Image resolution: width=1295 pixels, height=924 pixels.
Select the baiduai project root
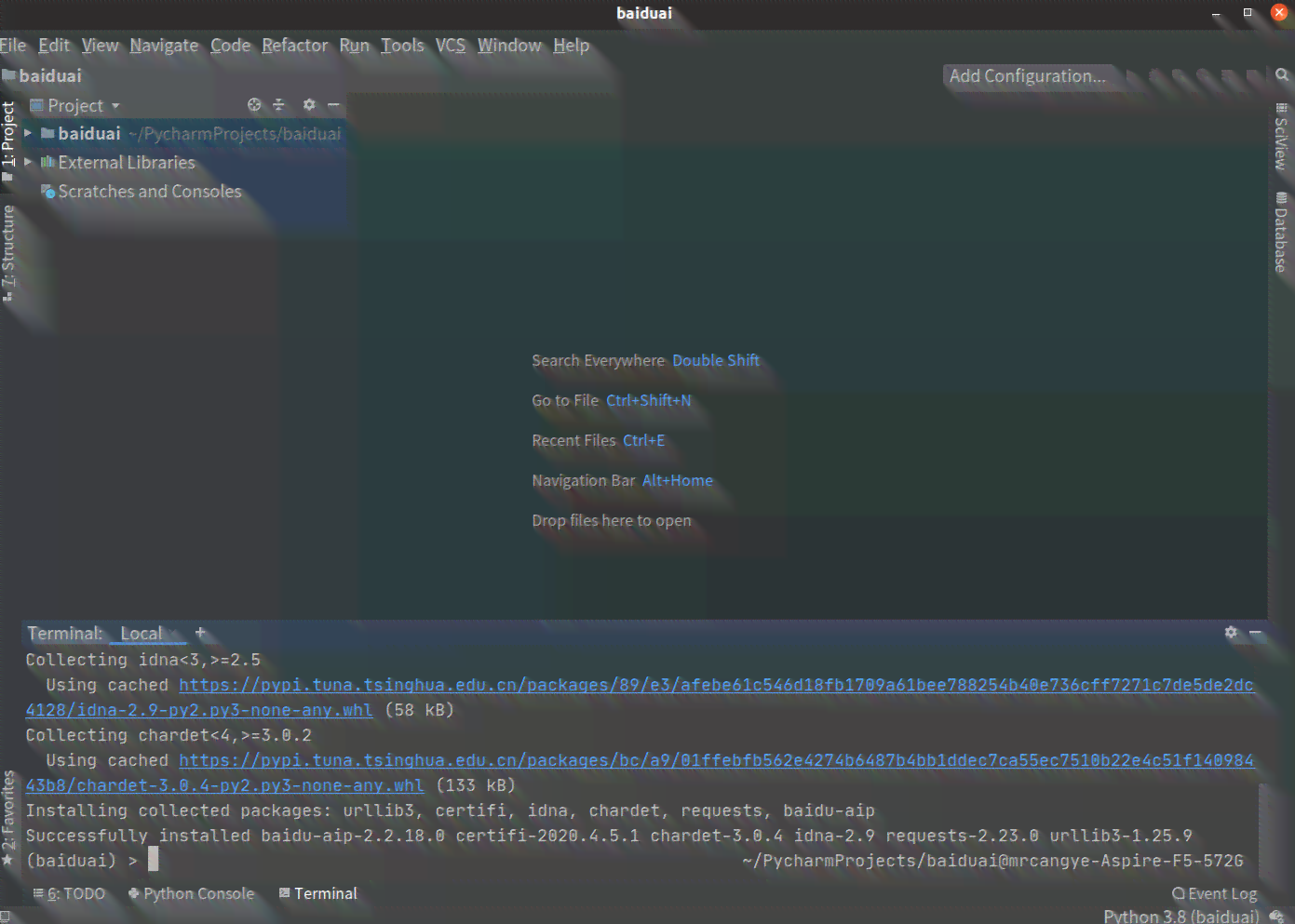[x=184, y=134]
